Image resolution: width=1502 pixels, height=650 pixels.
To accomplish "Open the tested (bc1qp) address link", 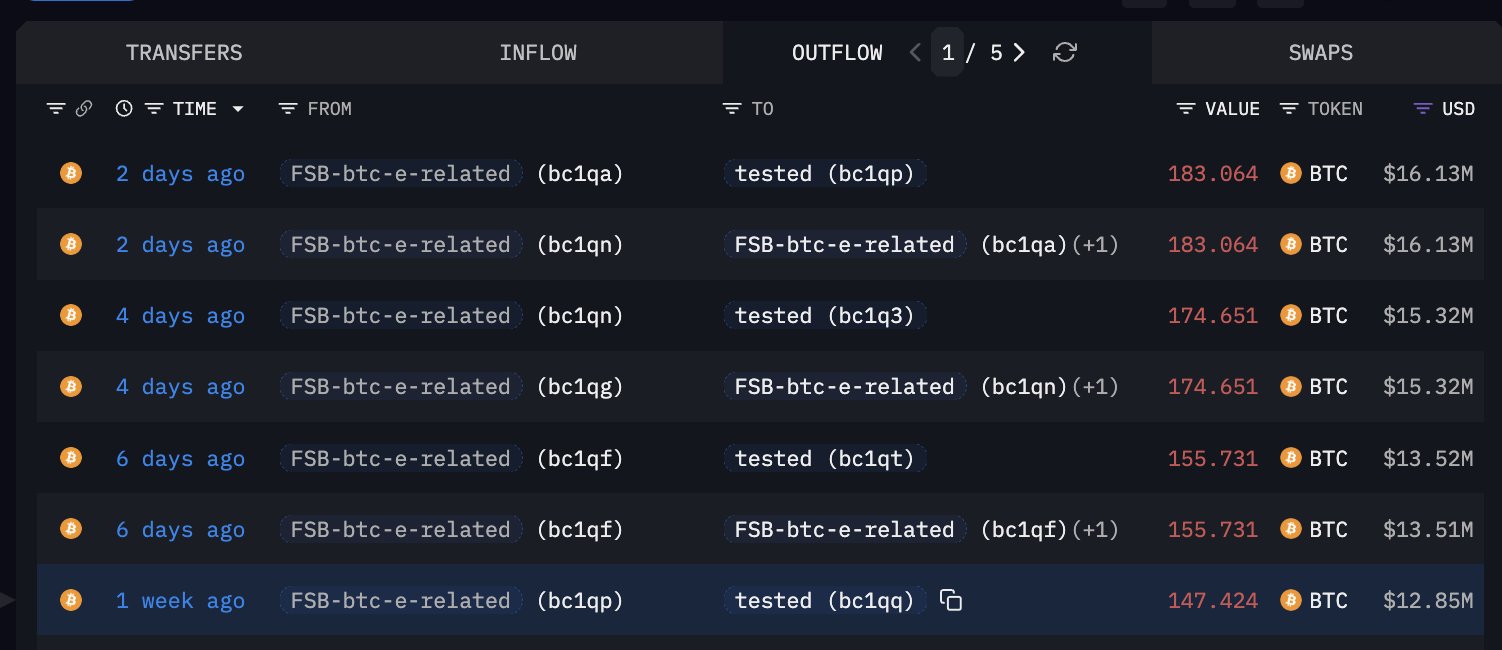I will pos(825,174).
